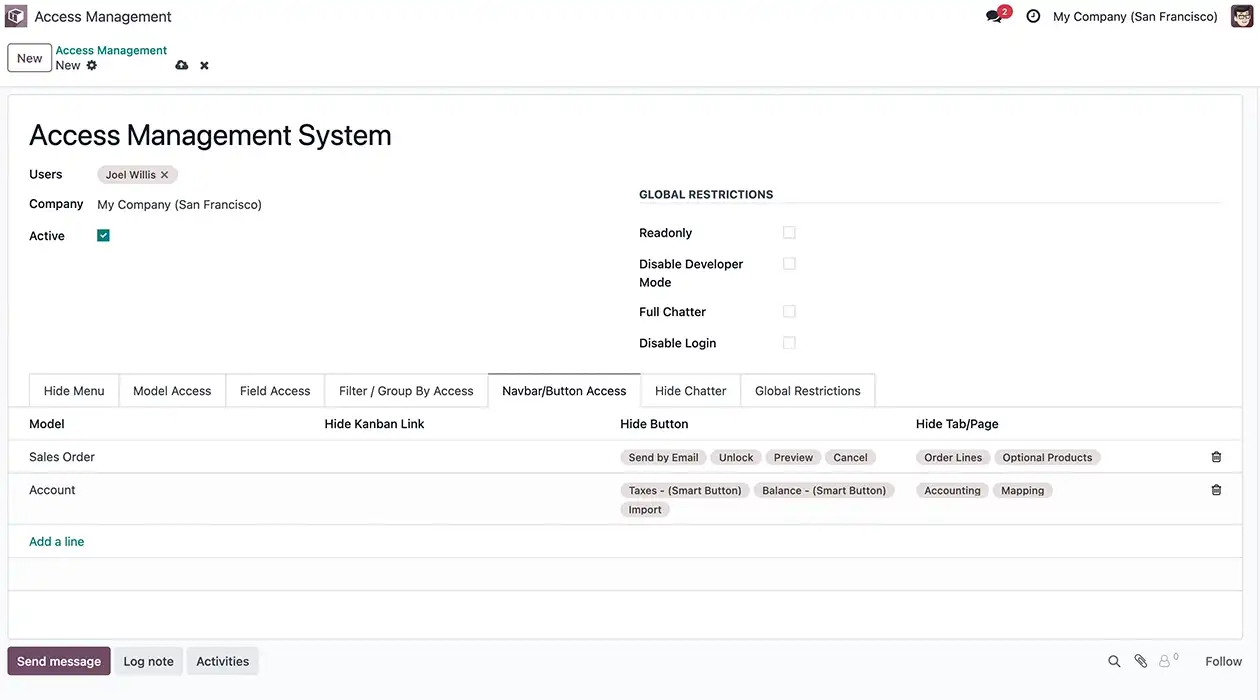Image resolution: width=1260 pixels, height=700 pixels.
Task: Click Add a line below Account
Action: pos(56,541)
